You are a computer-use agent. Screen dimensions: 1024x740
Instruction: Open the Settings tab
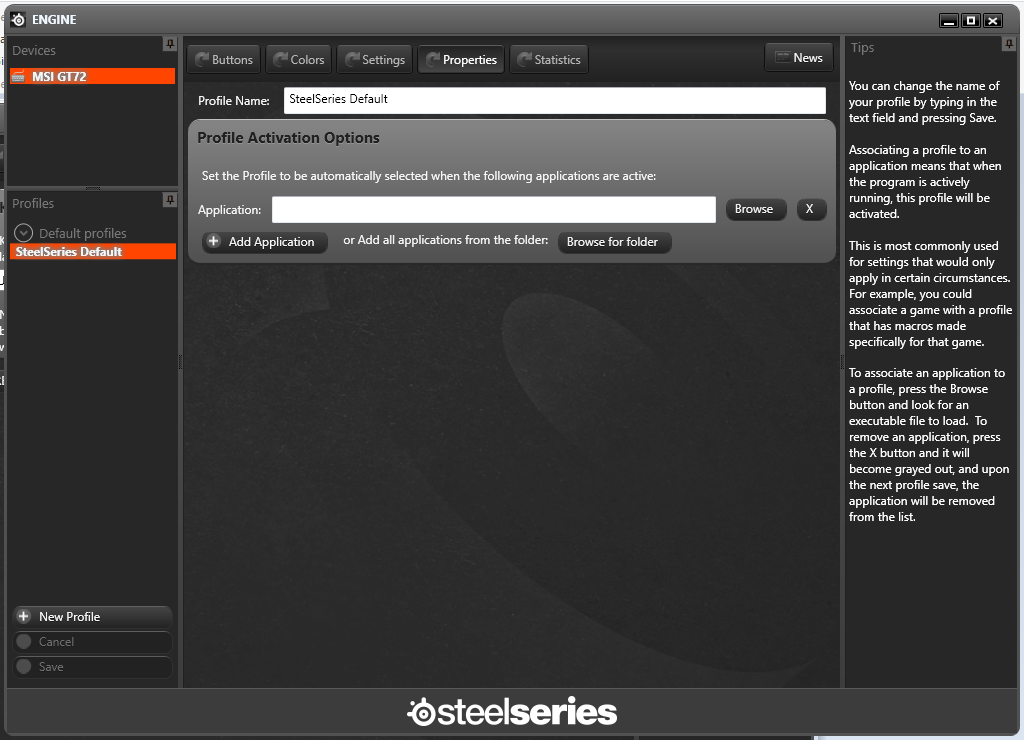coord(375,59)
